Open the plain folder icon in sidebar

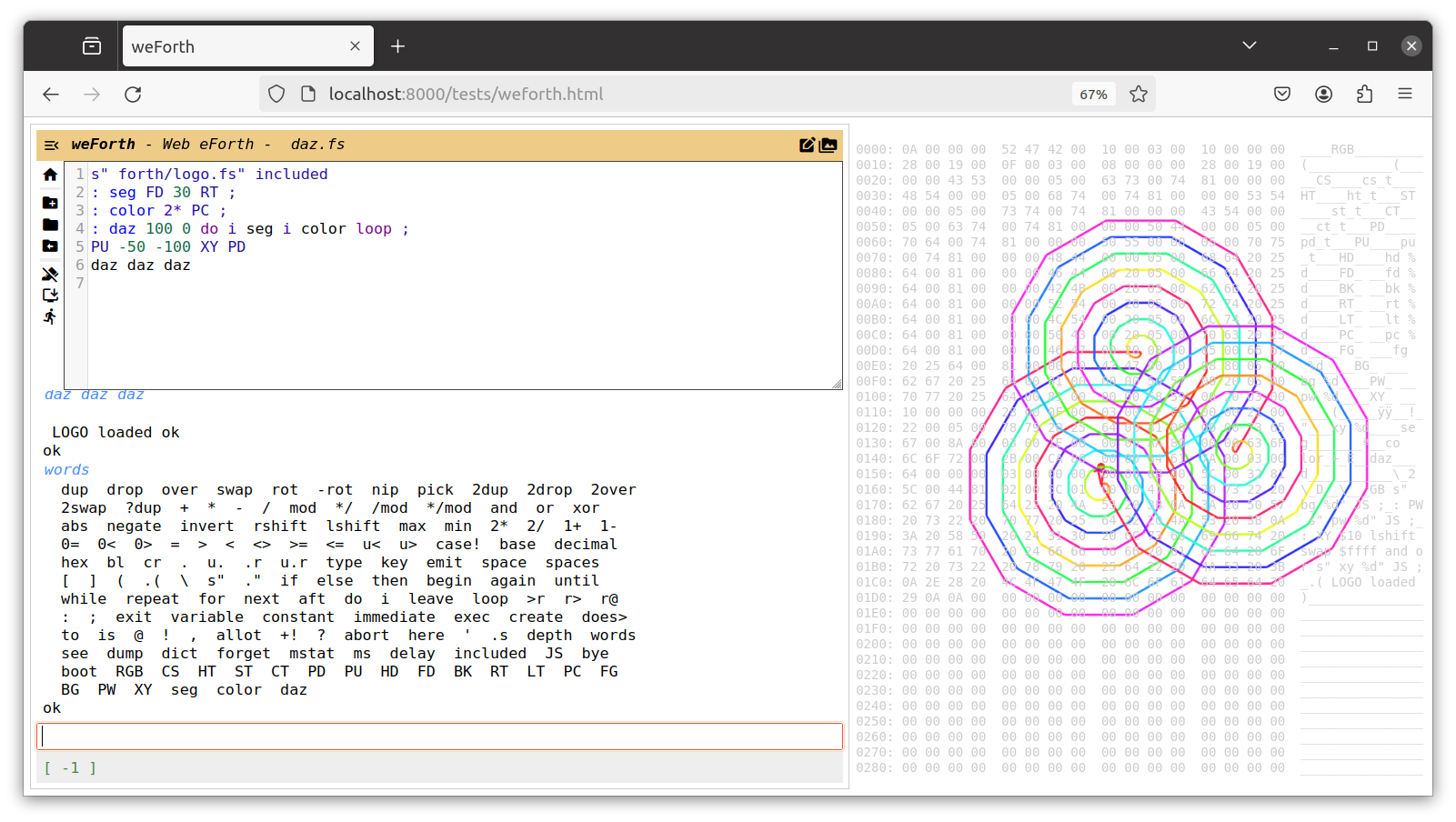[50, 225]
